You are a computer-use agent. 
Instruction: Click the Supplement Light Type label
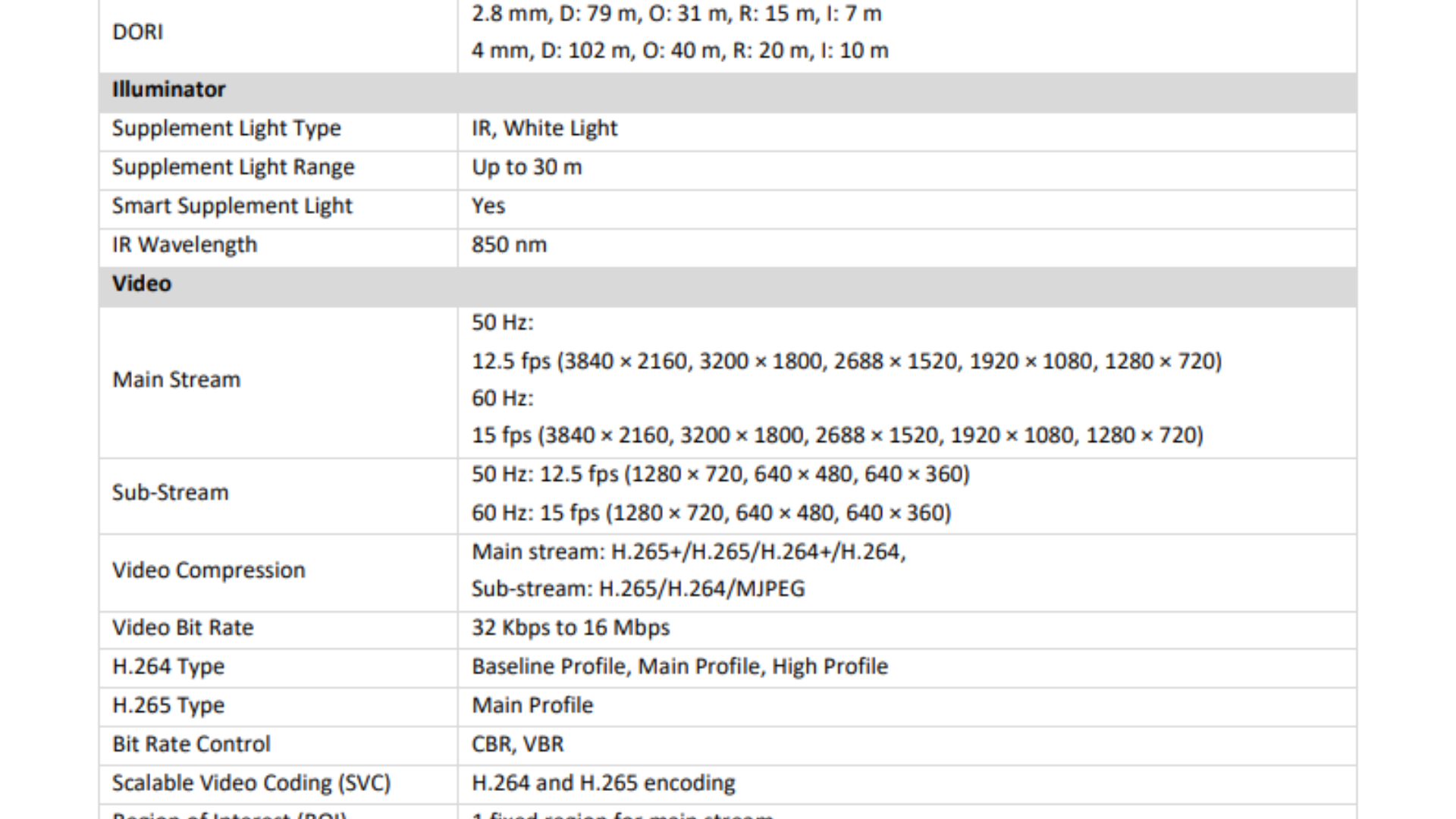click(226, 128)
